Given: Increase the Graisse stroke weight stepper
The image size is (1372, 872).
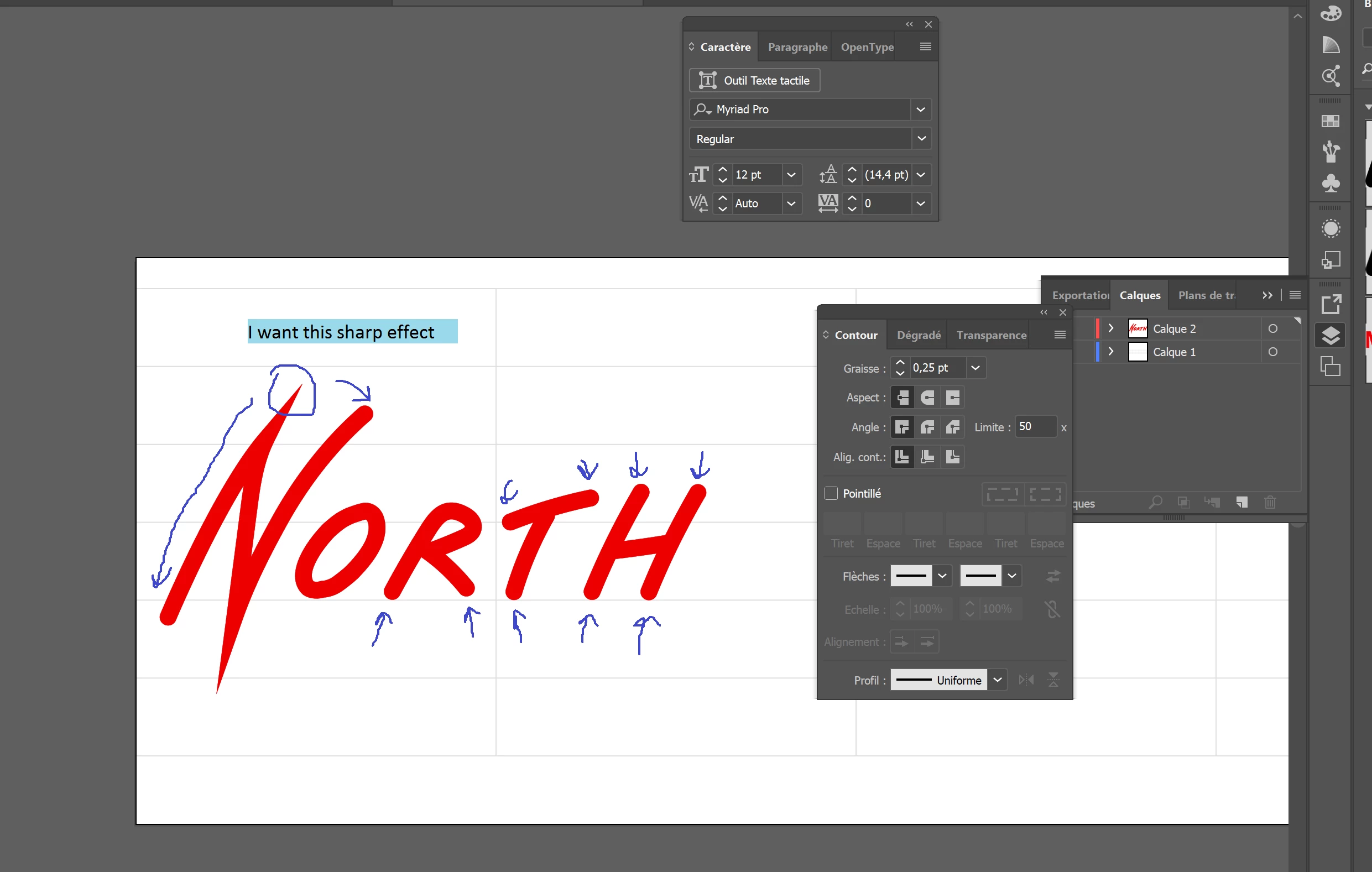Looking at the screenshot, I should (x=900, y=363).
